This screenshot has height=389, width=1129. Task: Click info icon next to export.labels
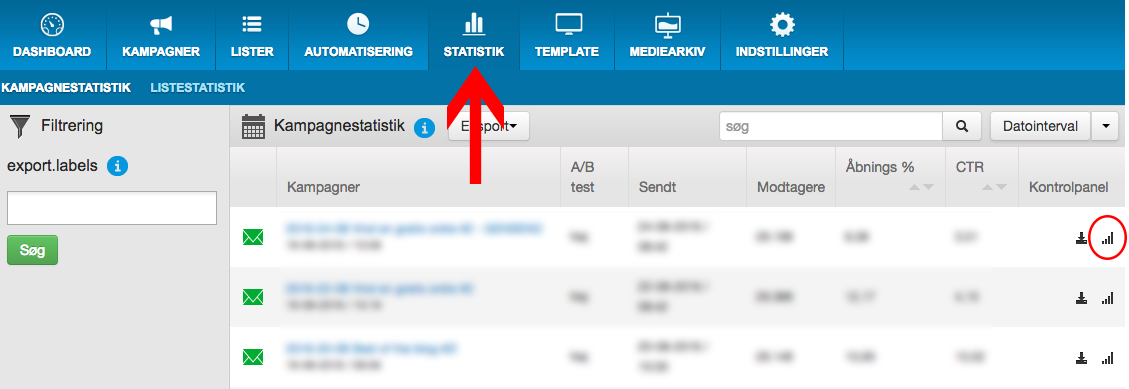[x=117, y=166]
